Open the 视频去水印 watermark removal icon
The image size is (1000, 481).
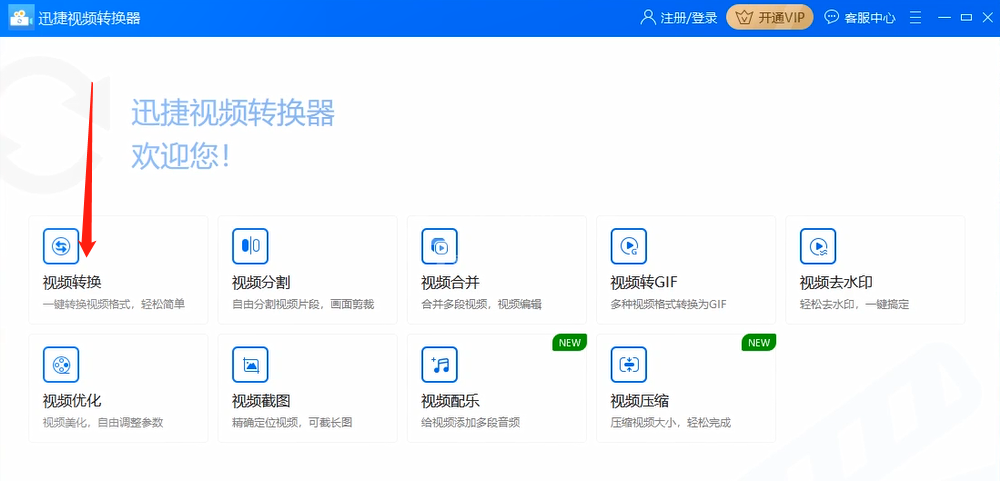[x=818, y=246]
